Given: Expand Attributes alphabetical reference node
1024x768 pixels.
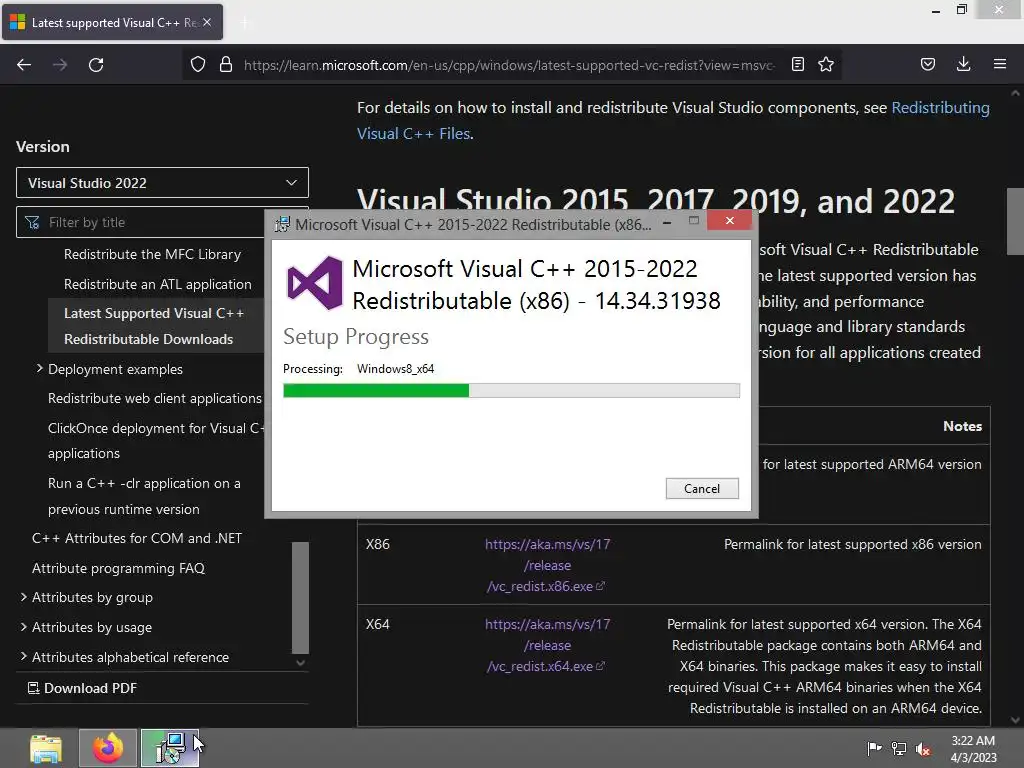Looking at the screenshot, I should tap(24, 656).
